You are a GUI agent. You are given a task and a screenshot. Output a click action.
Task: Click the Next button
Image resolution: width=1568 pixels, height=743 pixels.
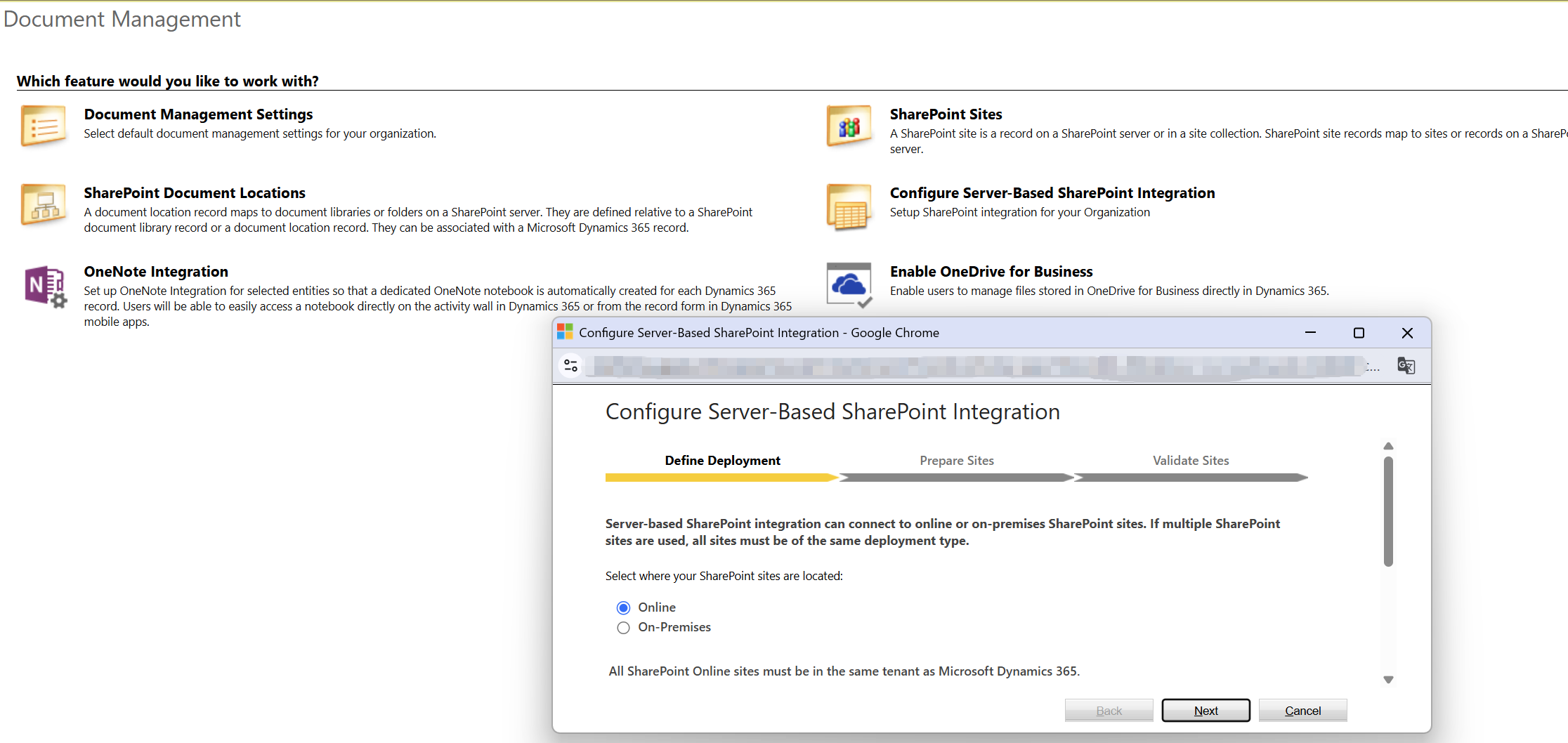(1206, 711)
